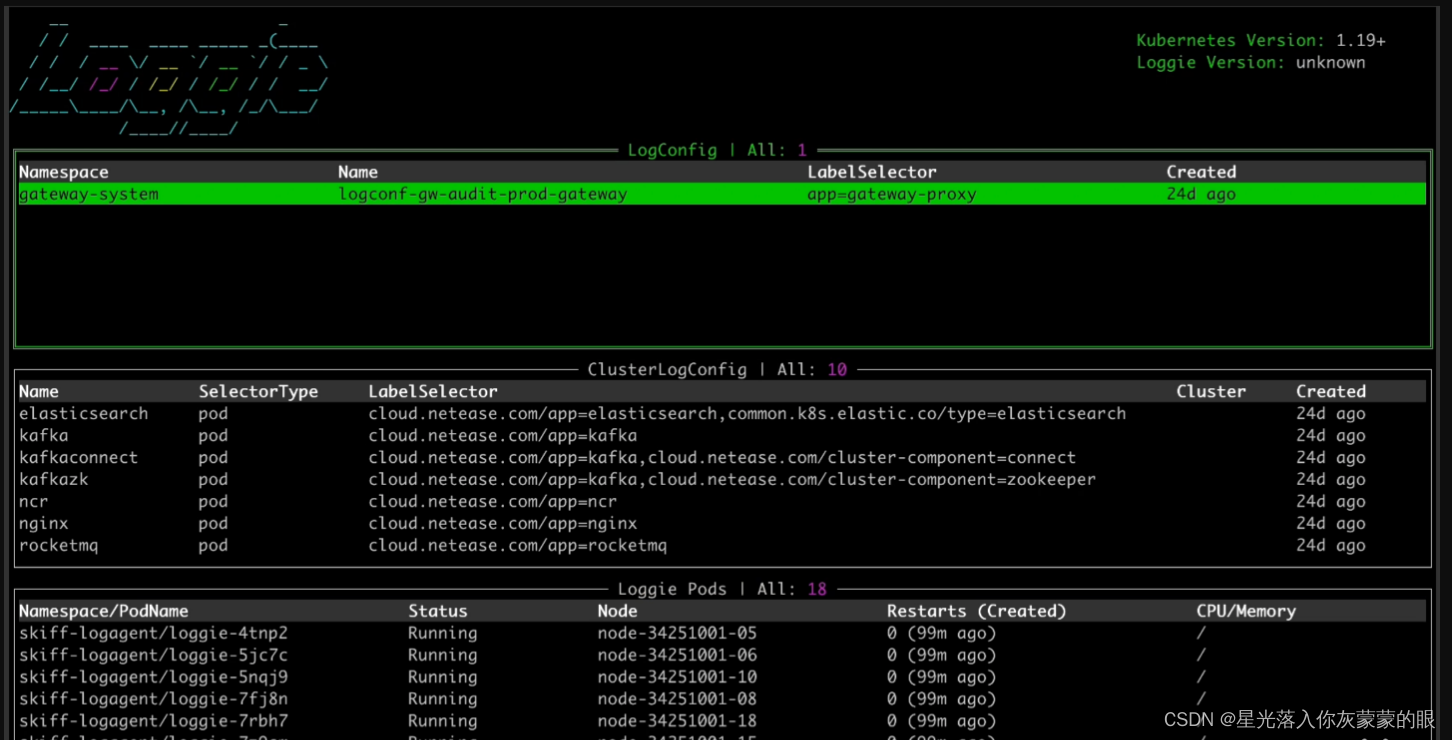Click node-34251001-05 in Node column
1452x740 pixels.
pos(677,633)
